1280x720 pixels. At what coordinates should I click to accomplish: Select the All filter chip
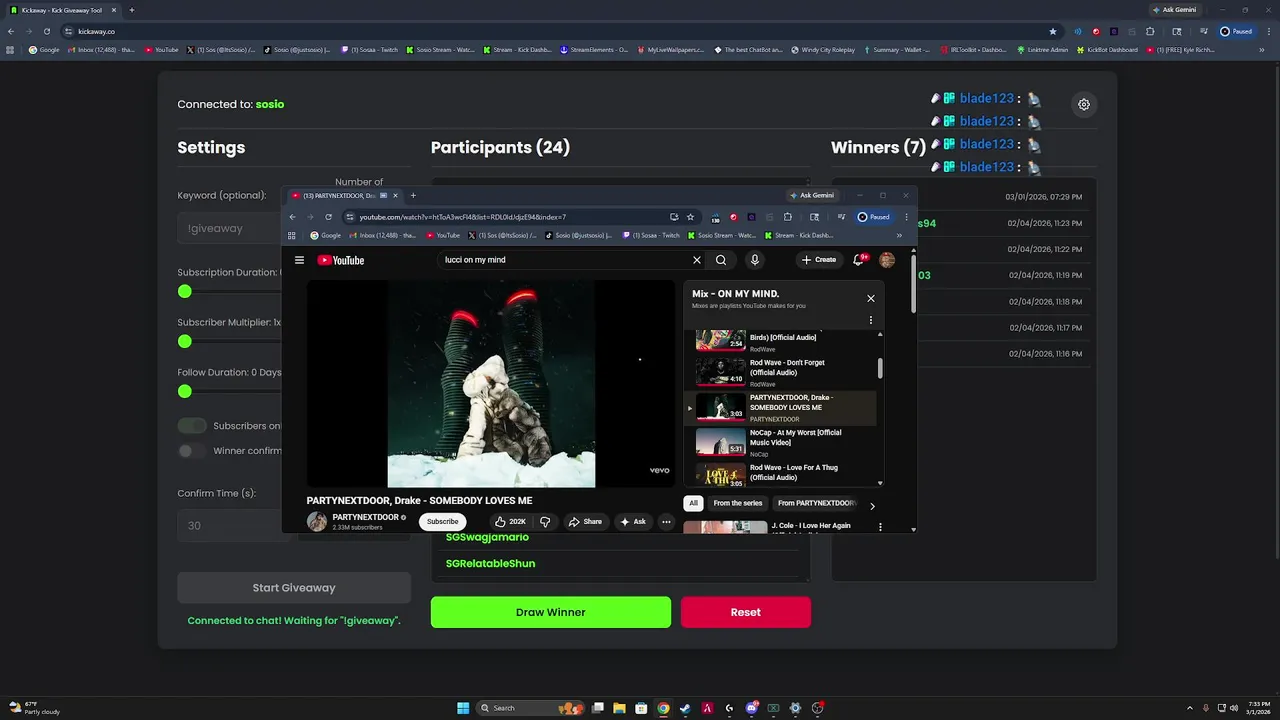coord(693,503)
